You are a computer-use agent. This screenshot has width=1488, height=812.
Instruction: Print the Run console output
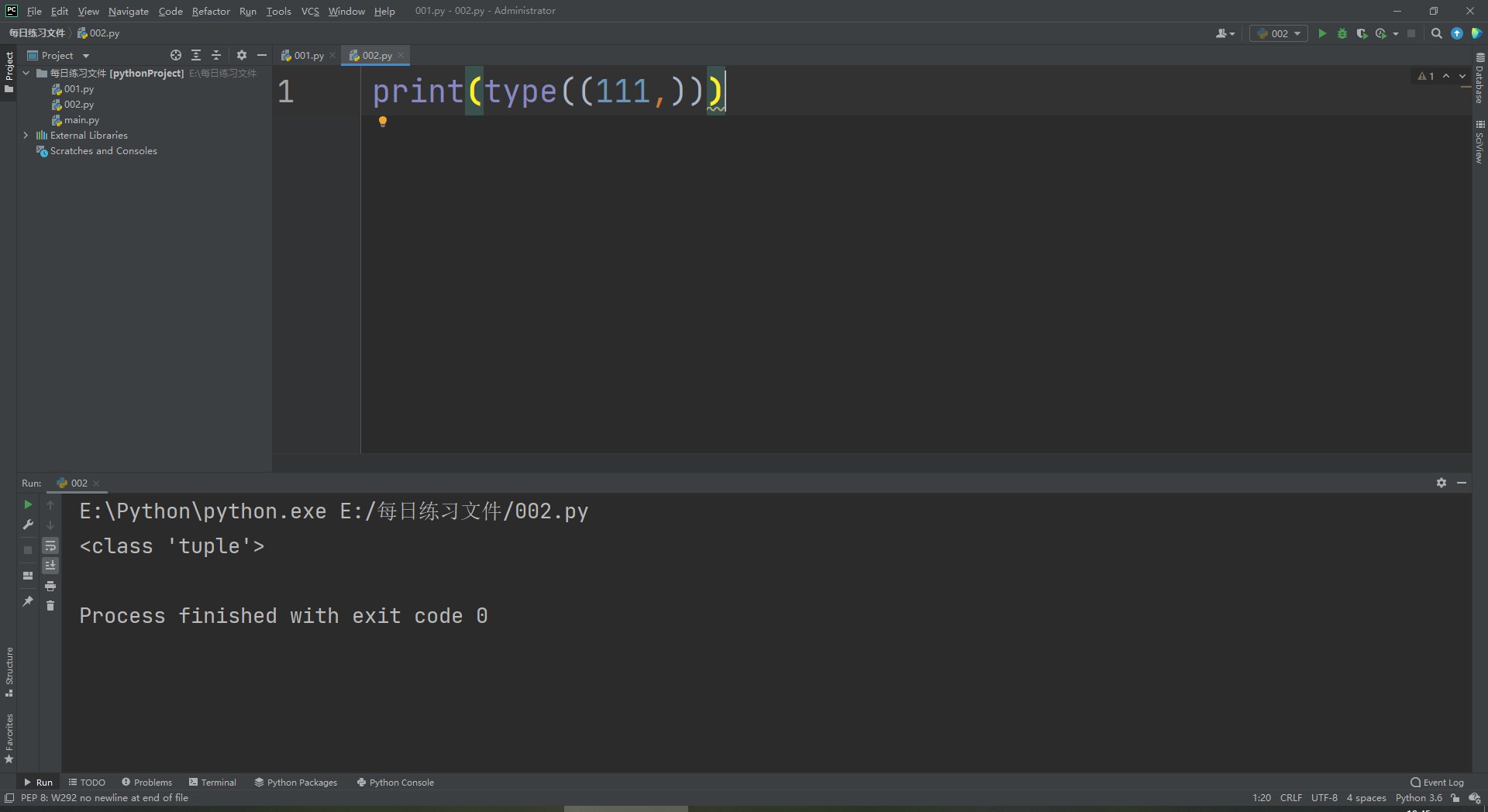50,586
